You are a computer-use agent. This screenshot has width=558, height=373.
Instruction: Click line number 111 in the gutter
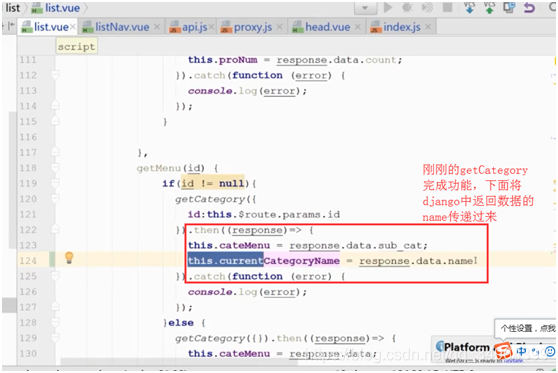(28, 59)
